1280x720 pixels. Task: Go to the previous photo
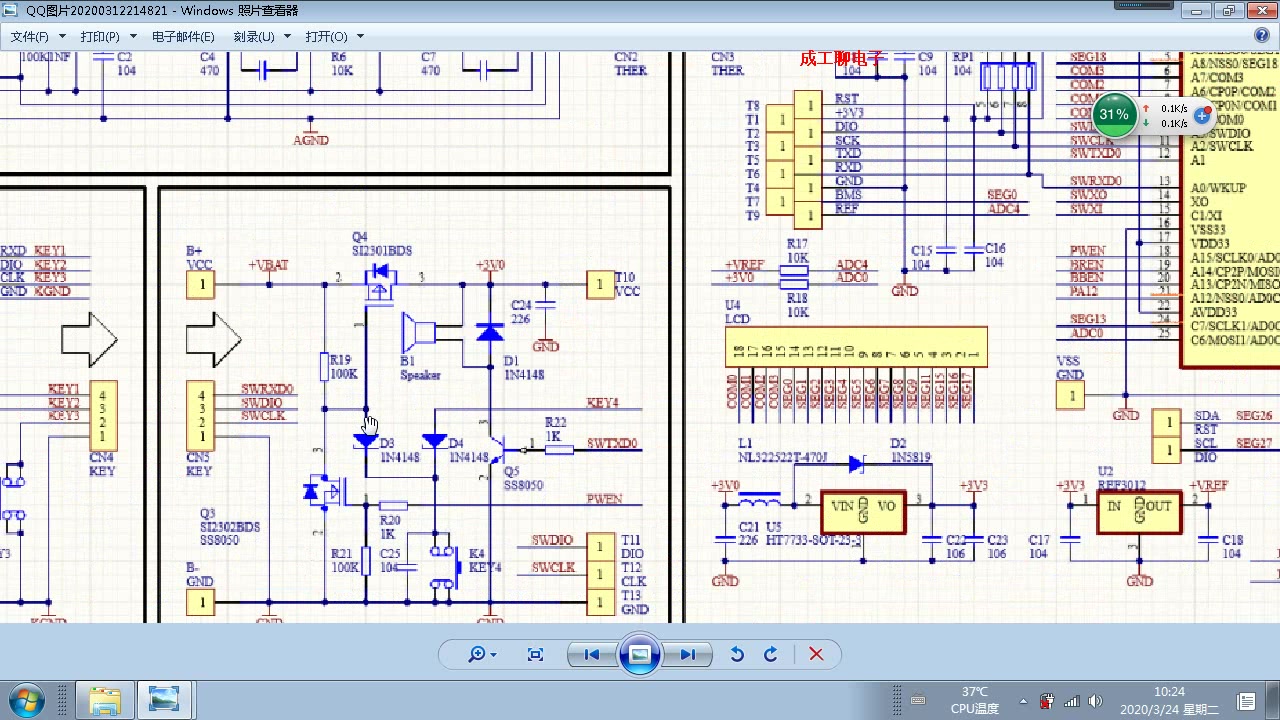coord(591,654)
